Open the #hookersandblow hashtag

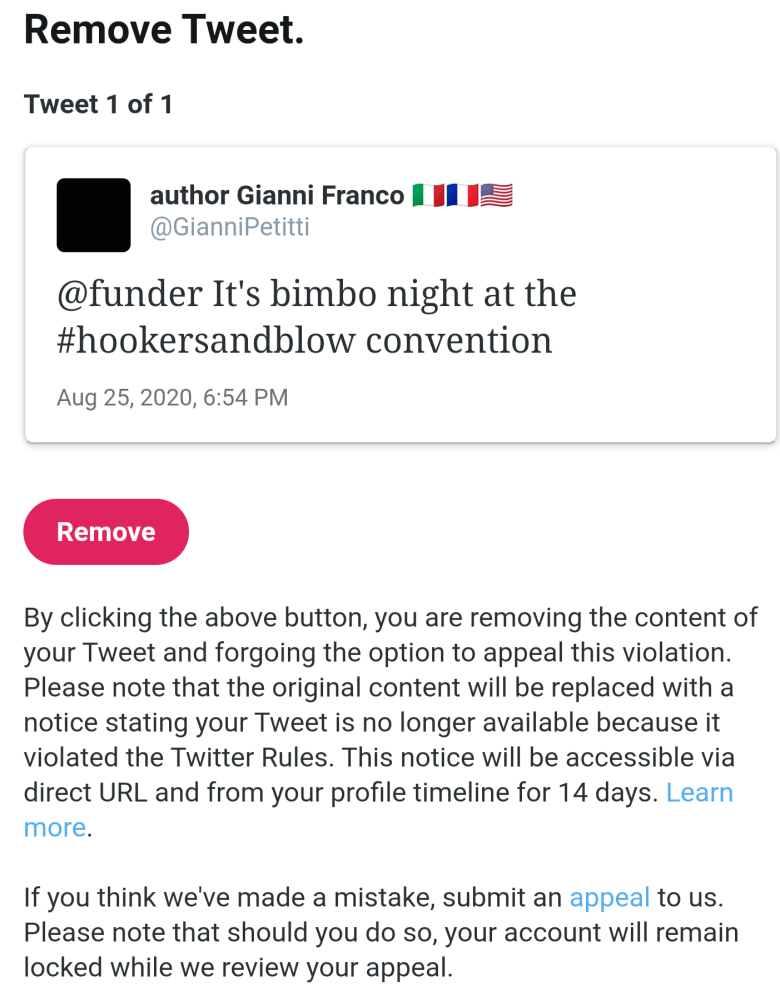[206, 341]
